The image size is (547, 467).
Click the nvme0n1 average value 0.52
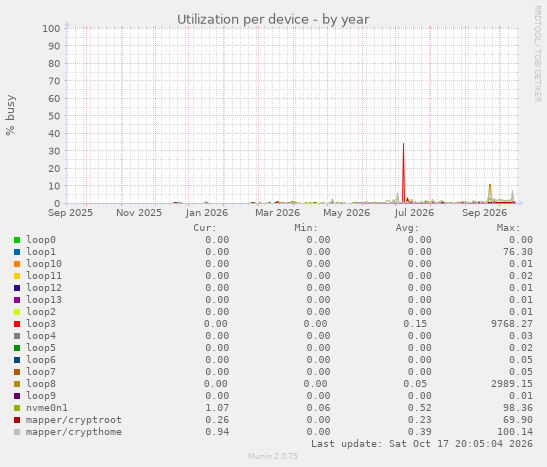420,407
